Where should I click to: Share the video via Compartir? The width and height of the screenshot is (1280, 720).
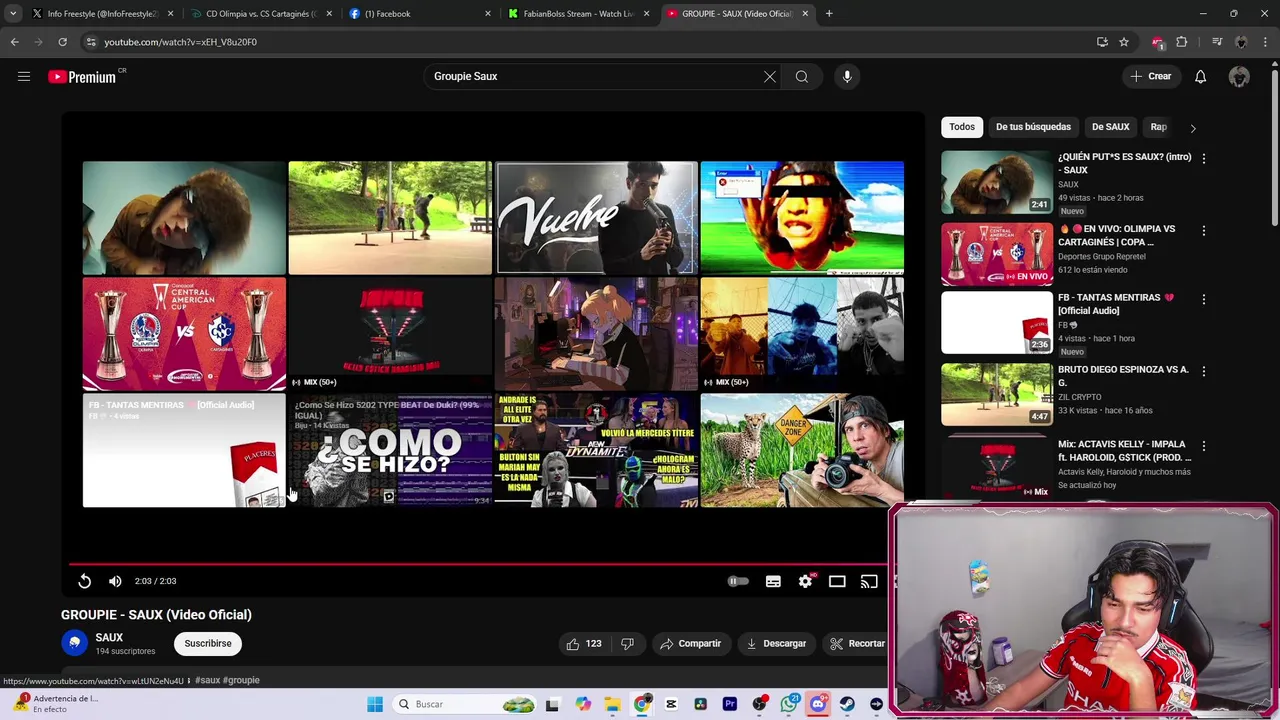point(690,643)
